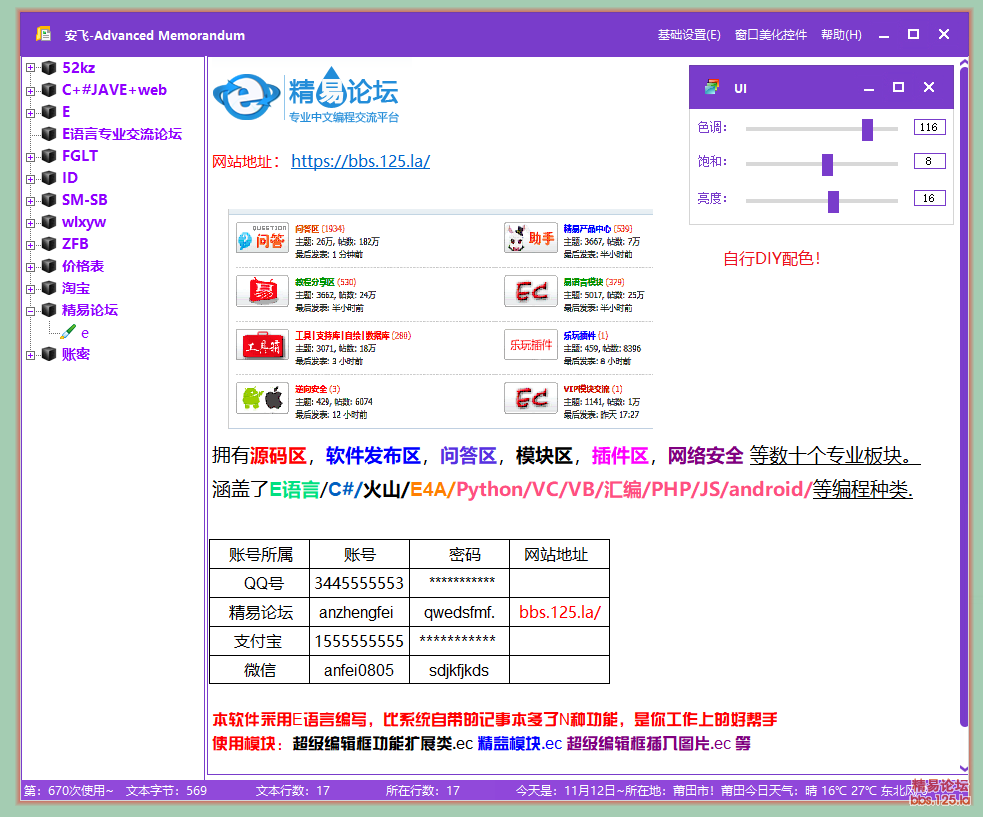
Task: Click the UI panel colorful title icon
Action: [x=711, y=88]
